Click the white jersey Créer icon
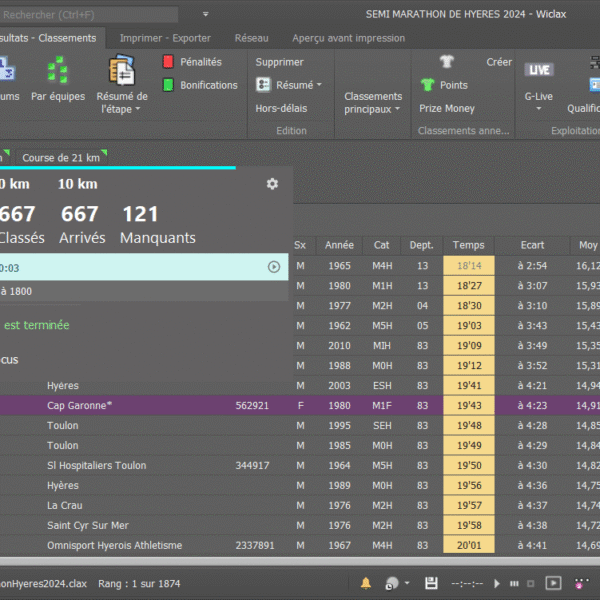The width and height of the screenshot is (600, 600). tap(447, 61)
